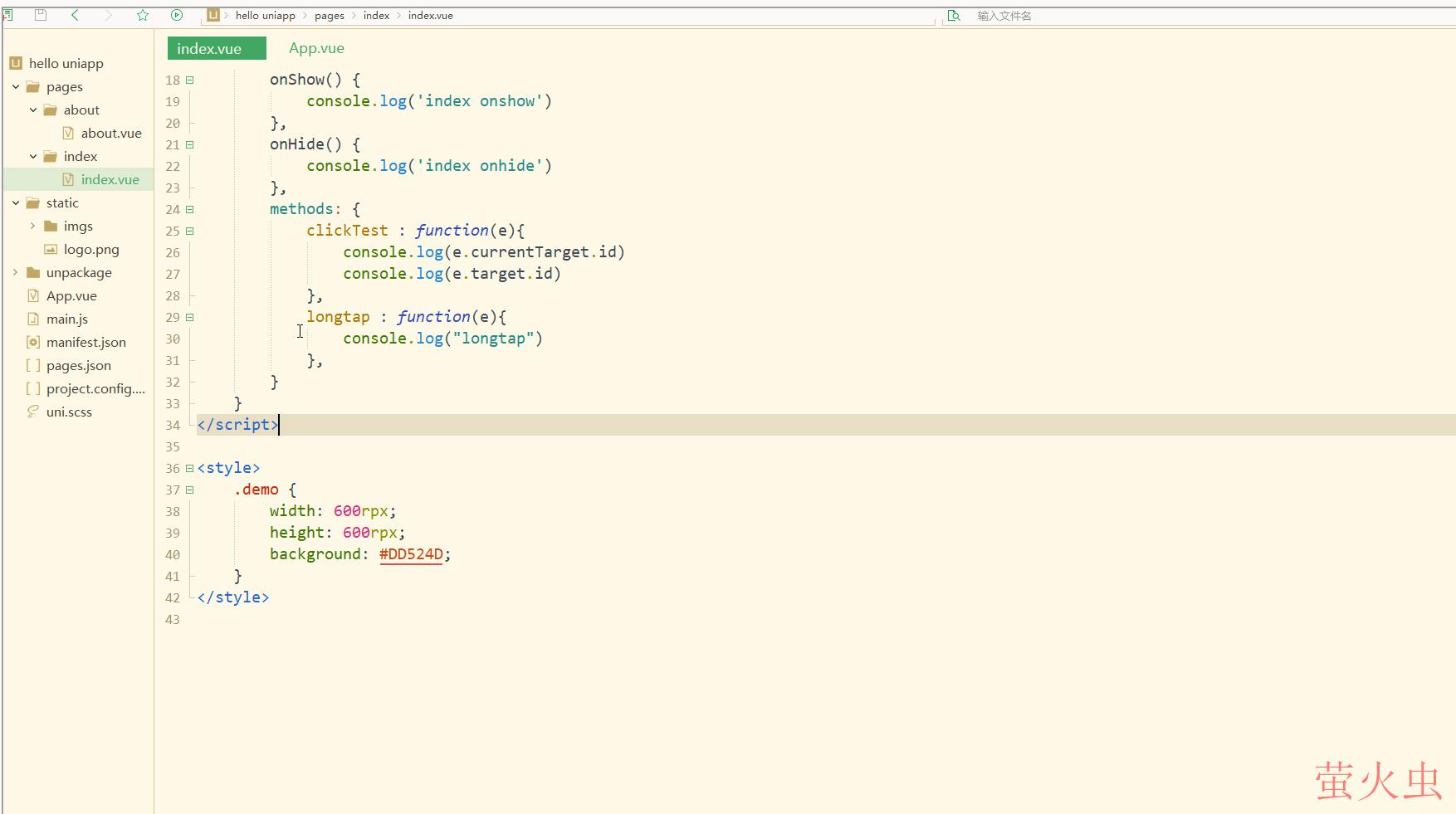Click the project icon in breadcrumb
This screenshot has width=1456, height=814.
coord(213,15)
